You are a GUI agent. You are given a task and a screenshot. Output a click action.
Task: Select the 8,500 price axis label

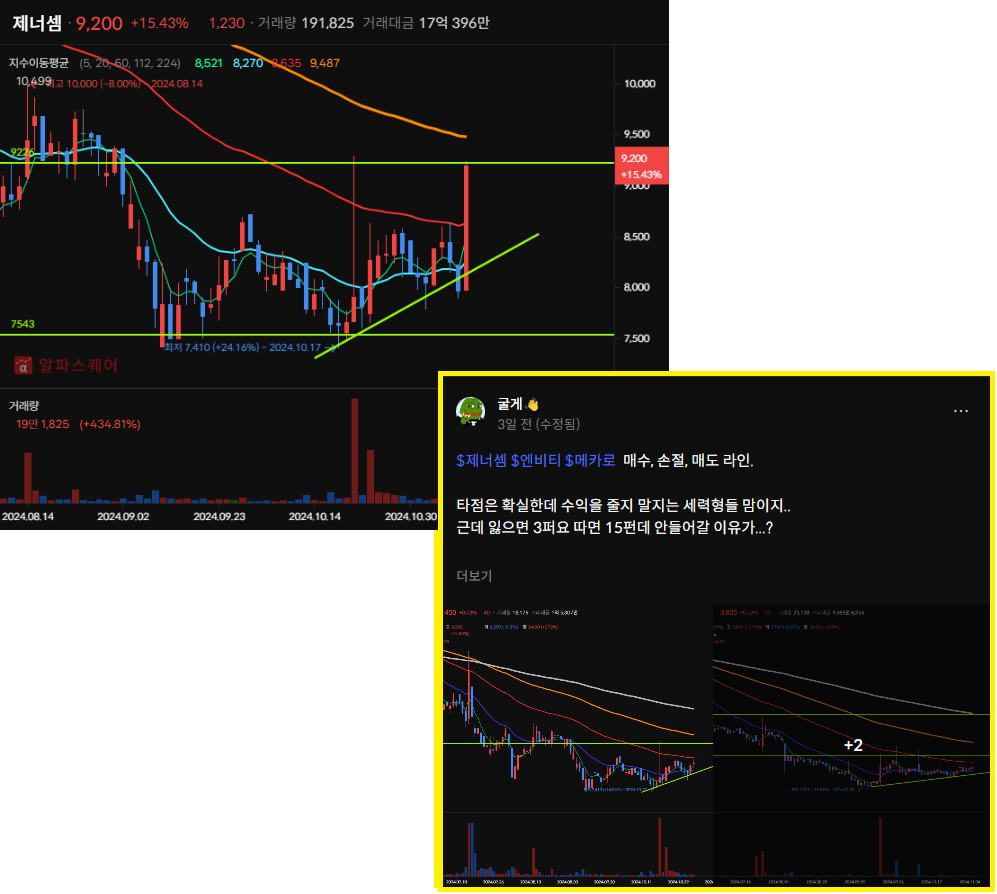(636, 237)
